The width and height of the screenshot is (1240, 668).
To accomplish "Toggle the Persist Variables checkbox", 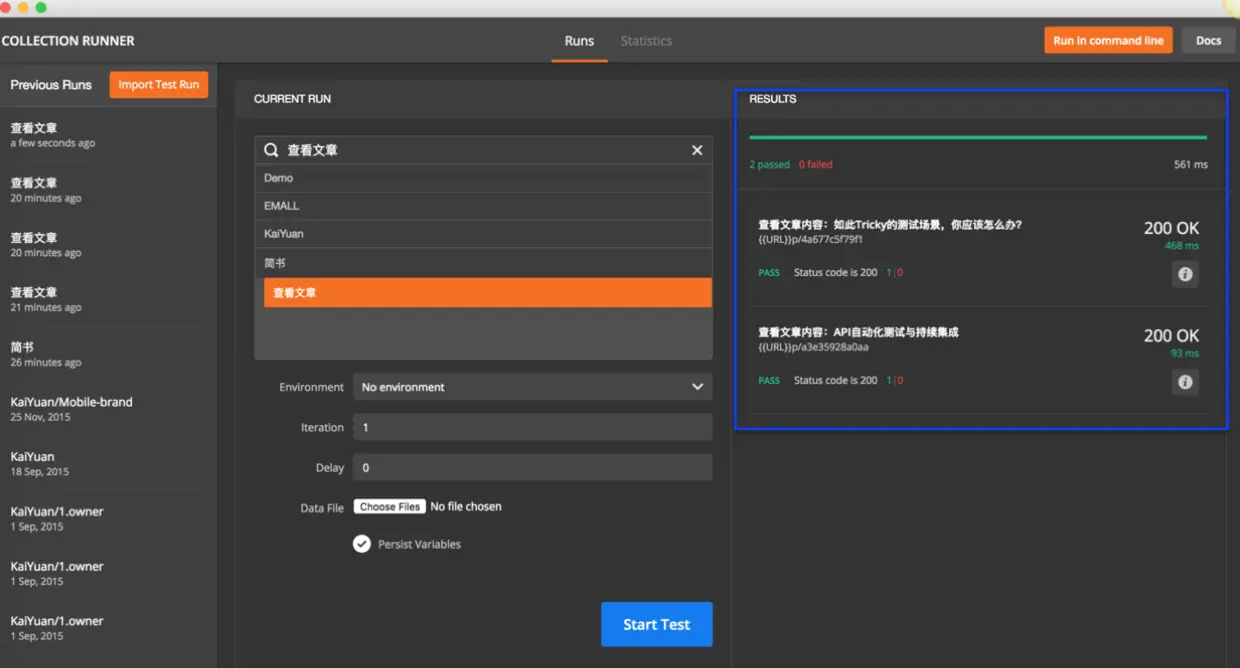I will pyautogui.click(x=362, y=544).
